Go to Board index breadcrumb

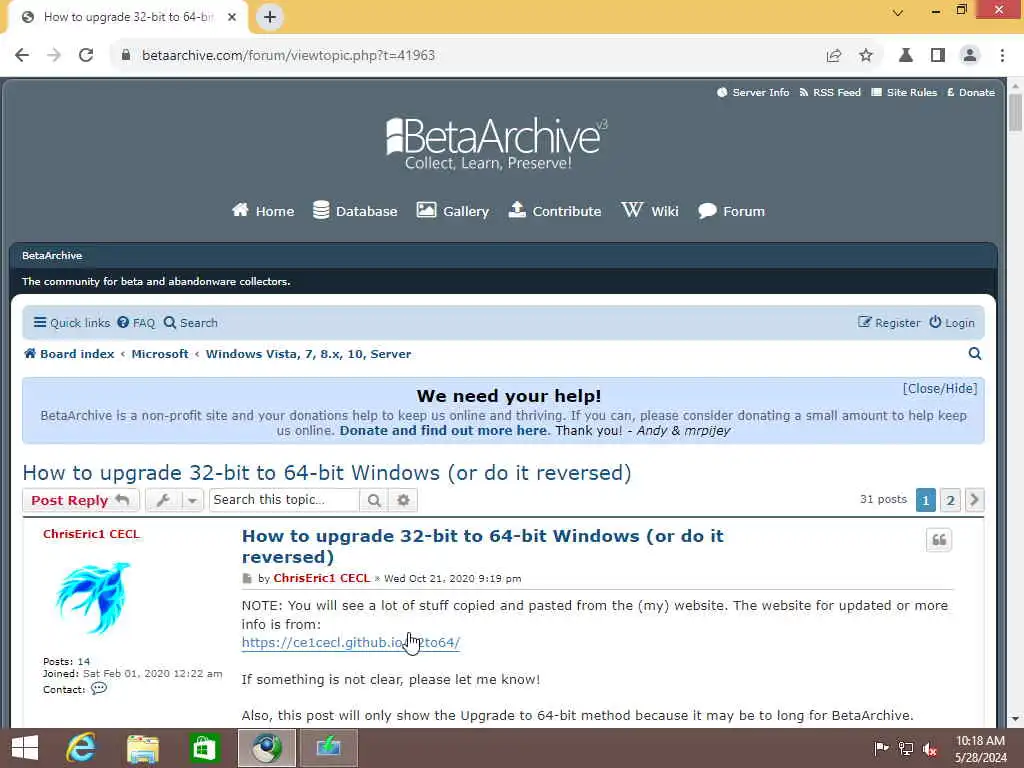tap(69, 354)
